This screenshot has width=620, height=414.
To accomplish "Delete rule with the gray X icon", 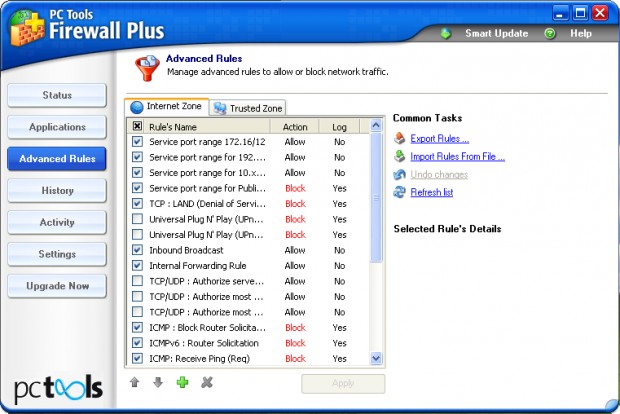I will point(207,382).
